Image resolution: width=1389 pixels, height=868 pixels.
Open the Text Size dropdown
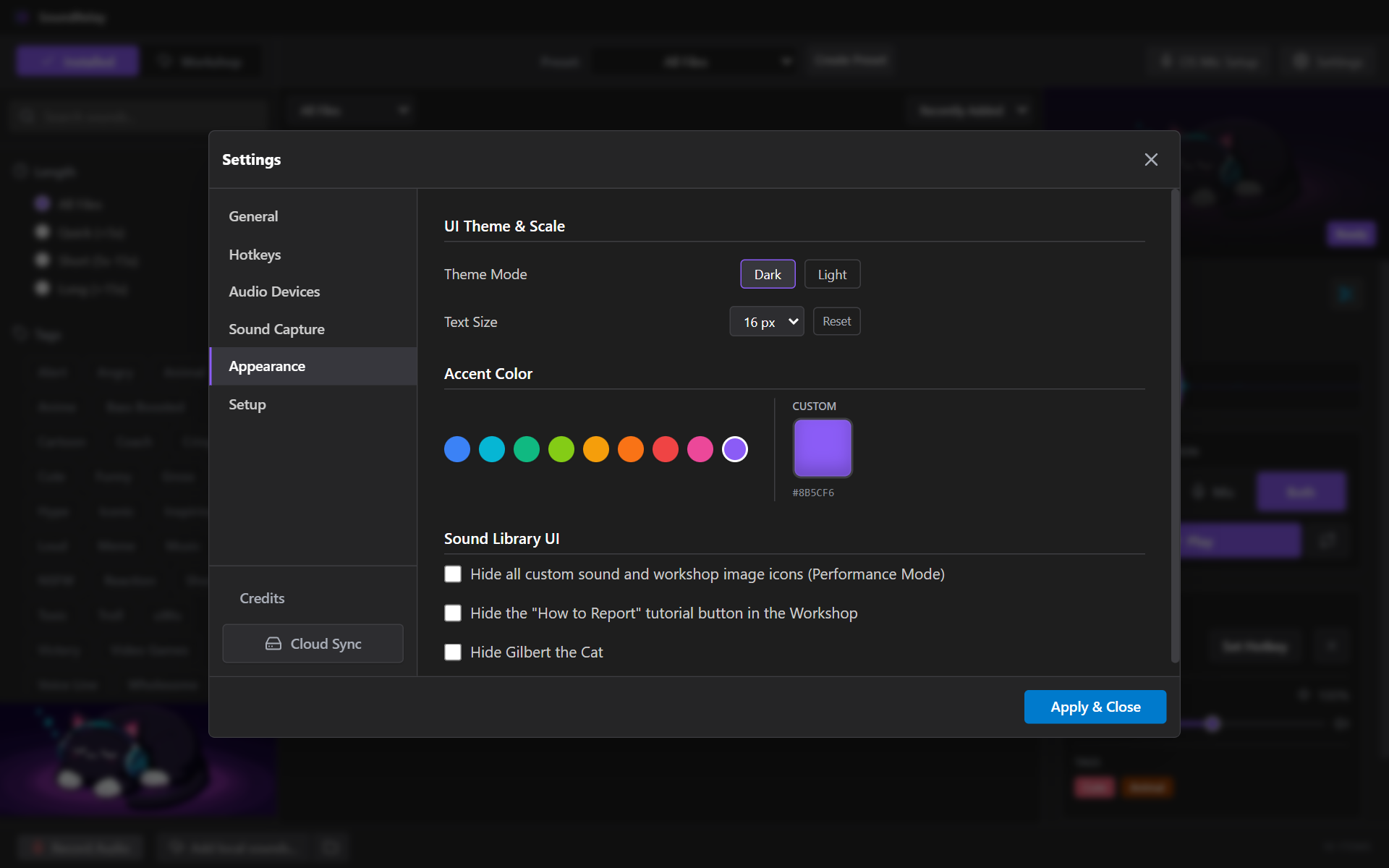[767, 322]
